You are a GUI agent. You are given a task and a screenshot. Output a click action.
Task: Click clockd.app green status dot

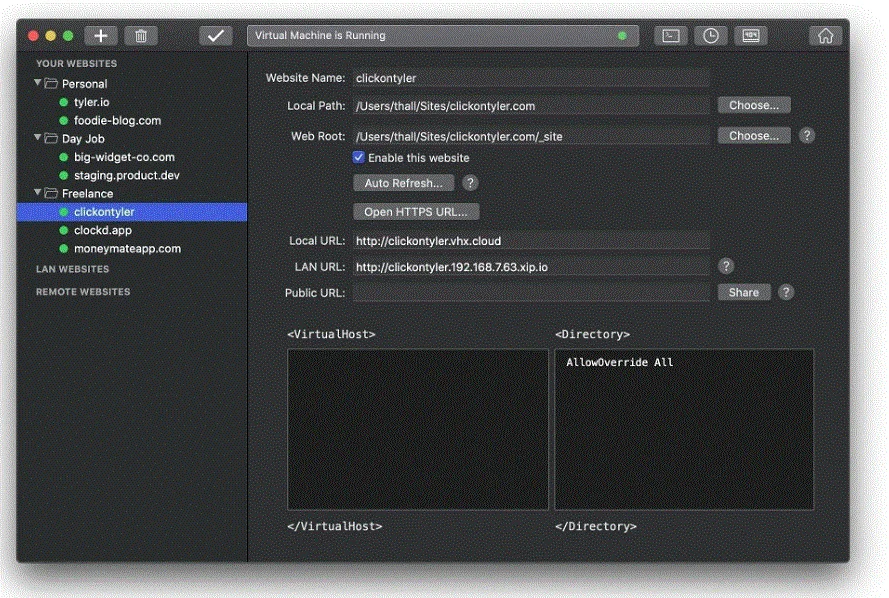point(64,230)
